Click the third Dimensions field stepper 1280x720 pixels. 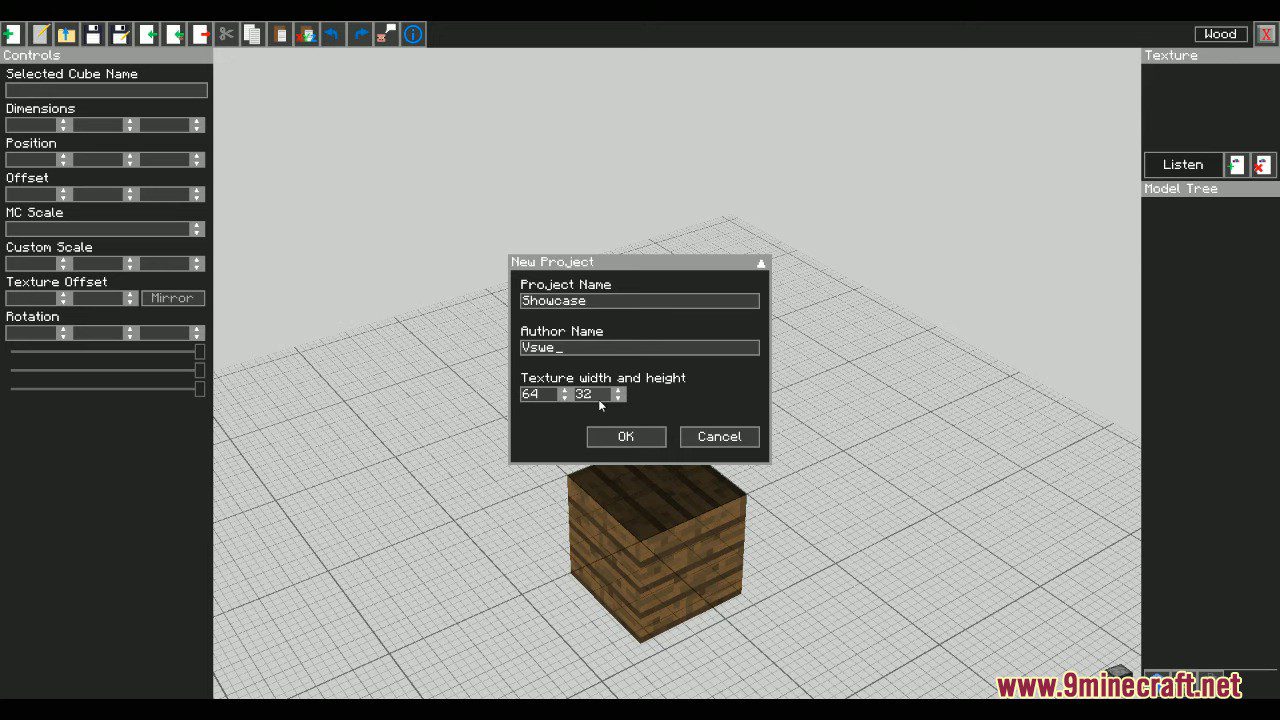(x=197, y=125)
